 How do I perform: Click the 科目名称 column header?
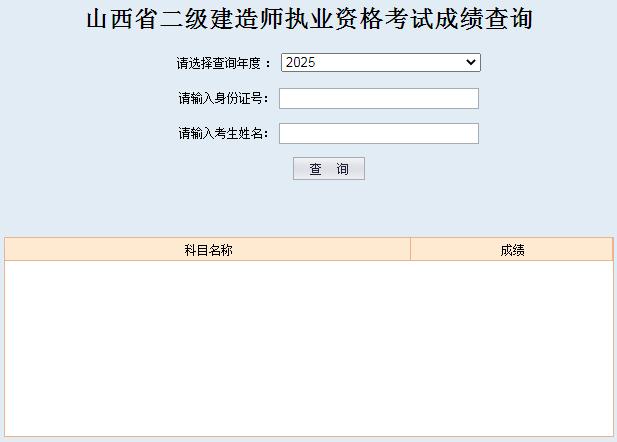point(208,250)
